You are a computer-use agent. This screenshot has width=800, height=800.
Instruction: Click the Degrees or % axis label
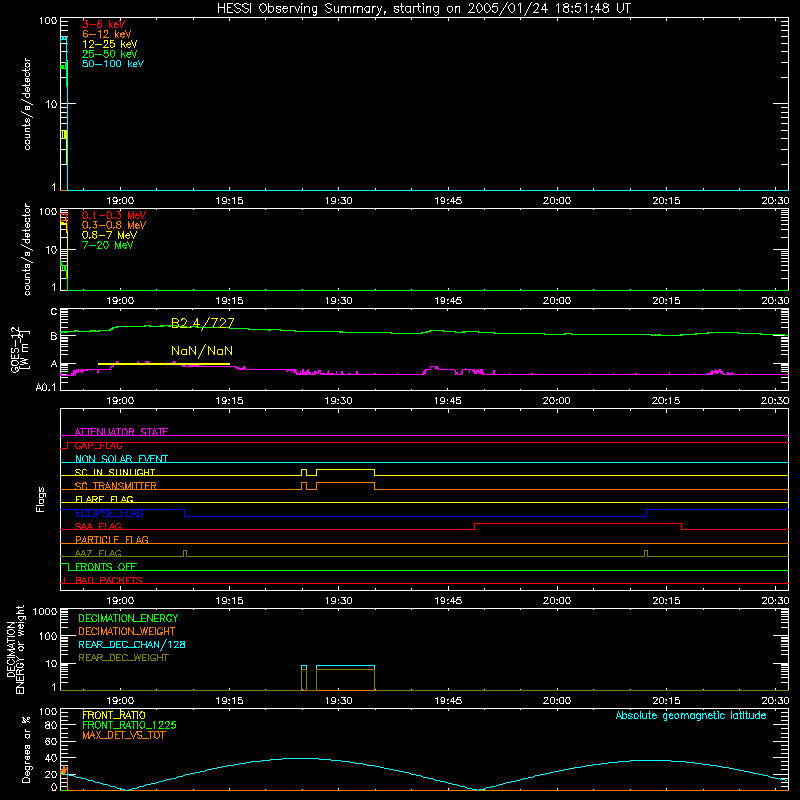click(26, 749)
